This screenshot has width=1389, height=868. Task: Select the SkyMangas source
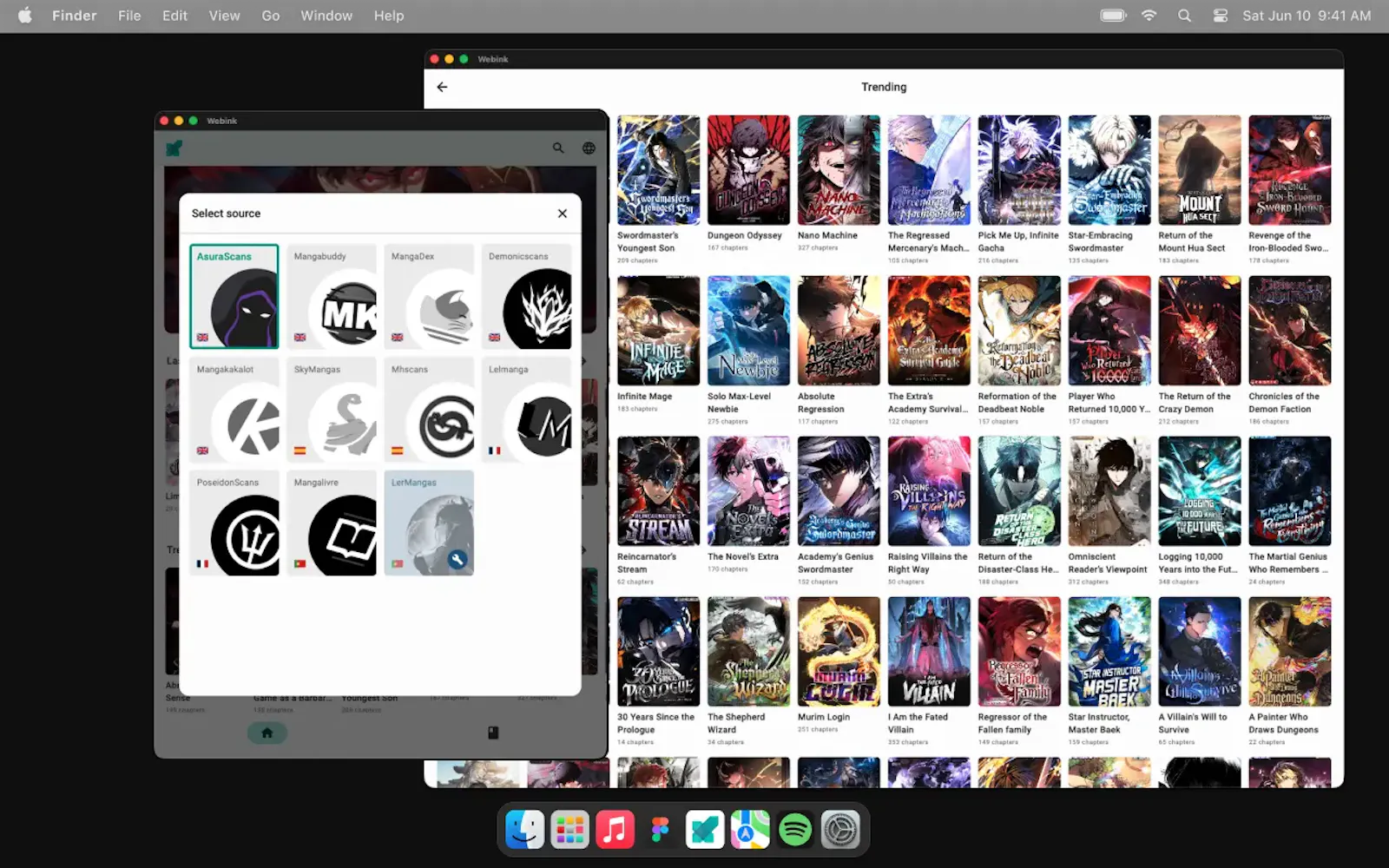coord(332,409)
